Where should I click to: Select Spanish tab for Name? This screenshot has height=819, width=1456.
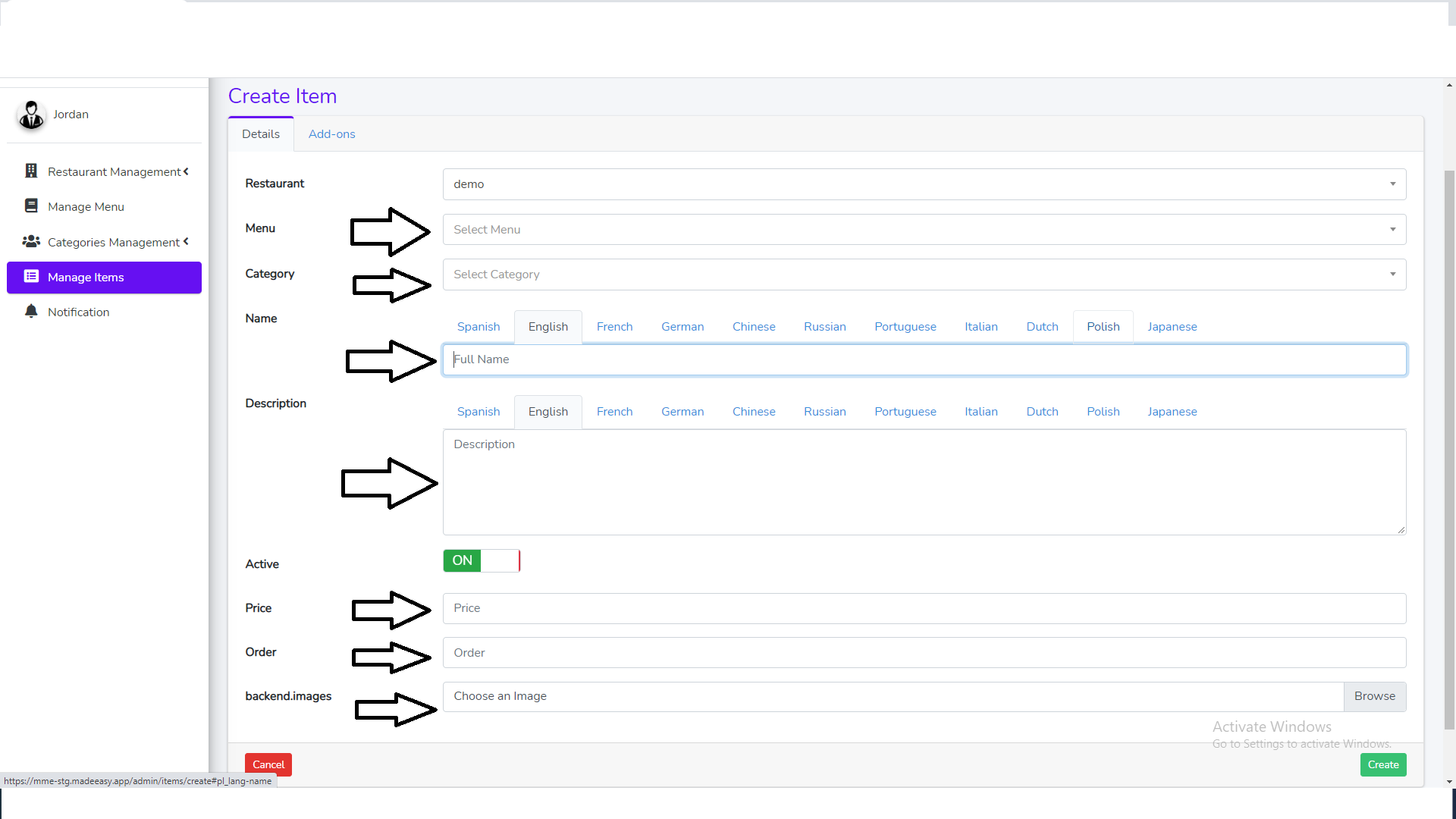tap(479, 327)
